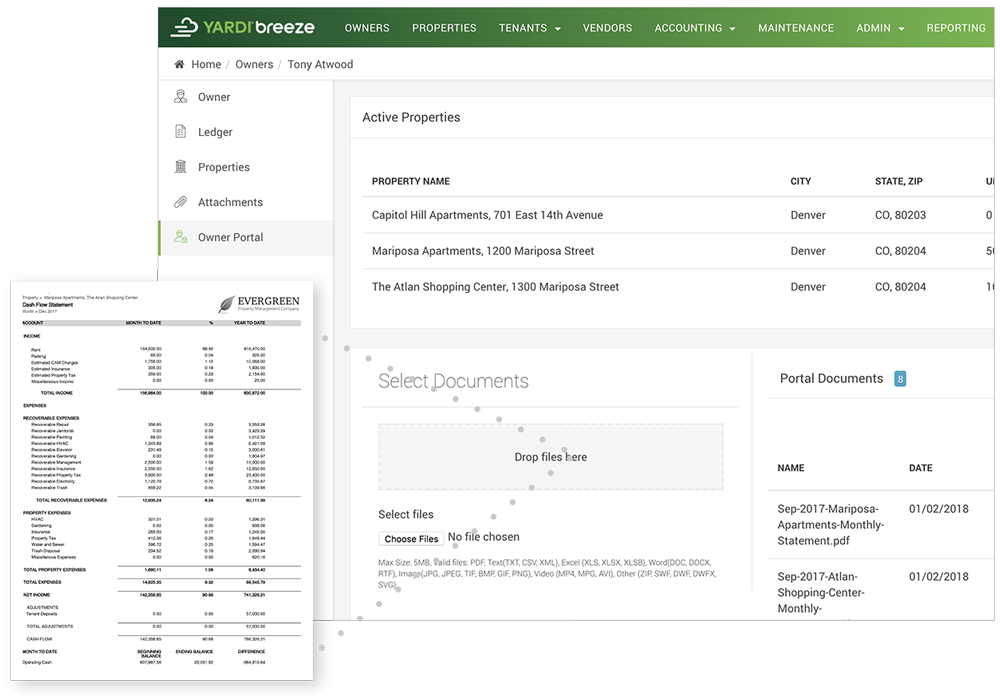Click the Yardi Breeze logo

pos(243,27)
